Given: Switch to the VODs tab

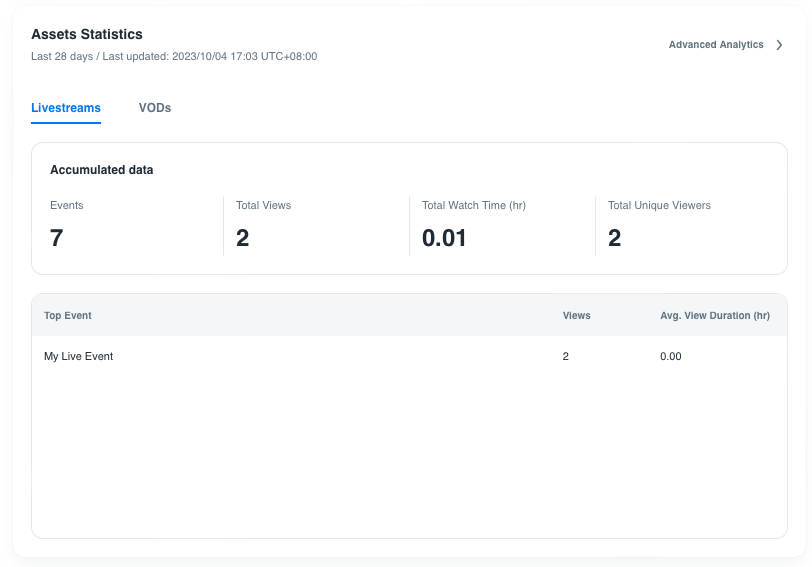Looking at the screenshot, I should point(155,108).
